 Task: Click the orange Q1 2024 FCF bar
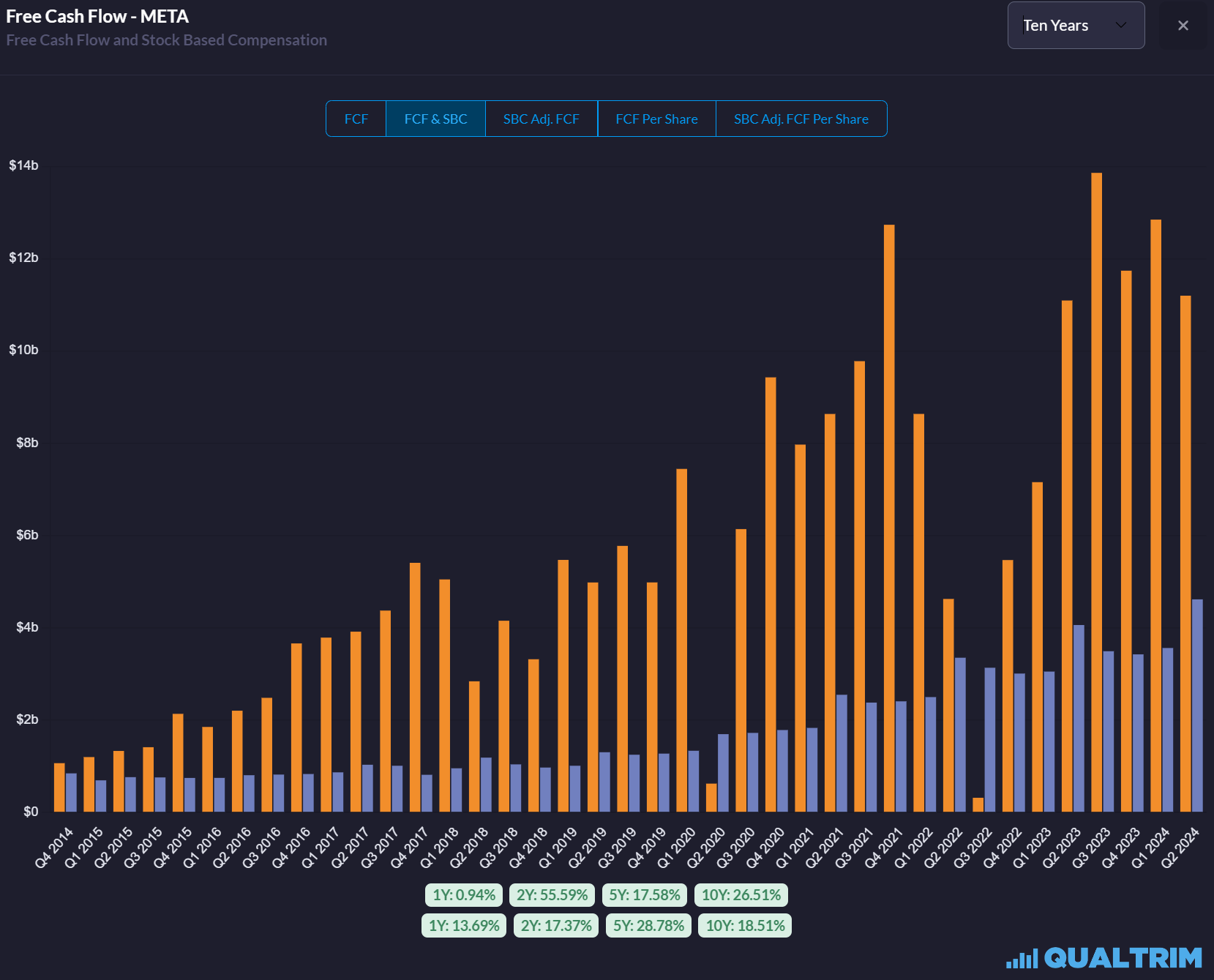1155,515
